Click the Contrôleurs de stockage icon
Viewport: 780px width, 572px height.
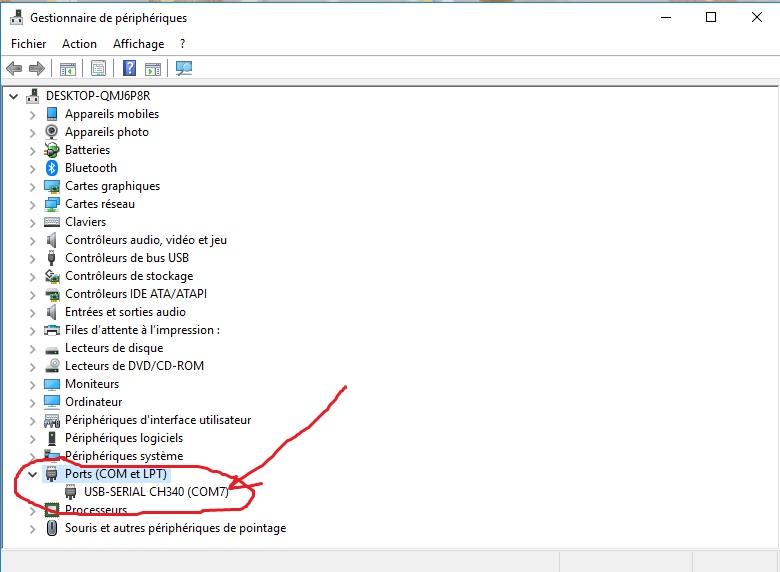coord(52,276)
